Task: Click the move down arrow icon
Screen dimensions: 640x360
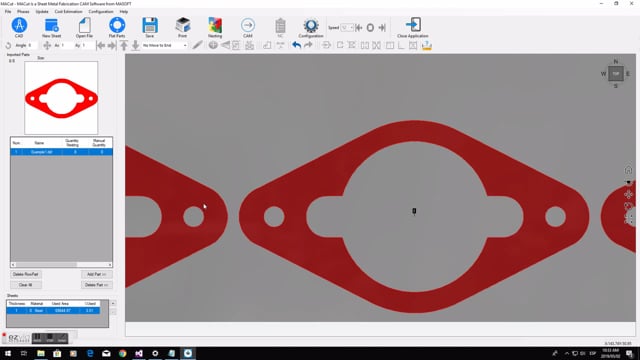Action: [135, 45]
